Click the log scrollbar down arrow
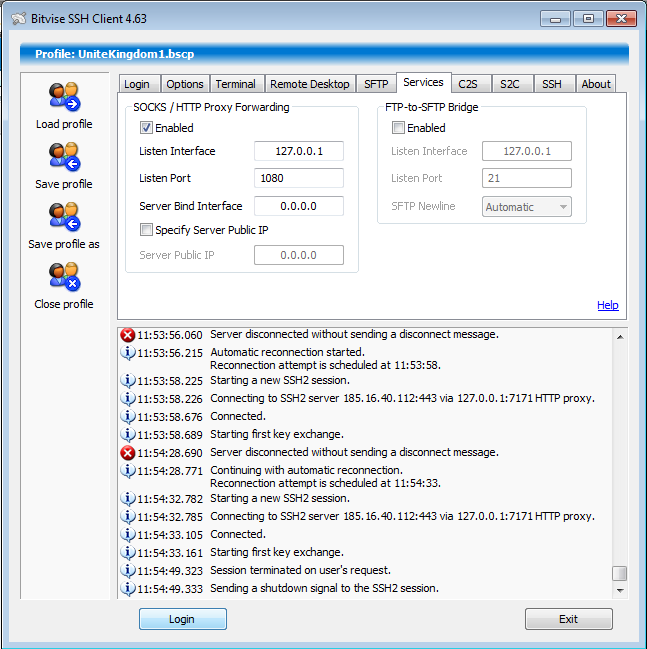This screenshot has width=647, height=649. point(620,590)
